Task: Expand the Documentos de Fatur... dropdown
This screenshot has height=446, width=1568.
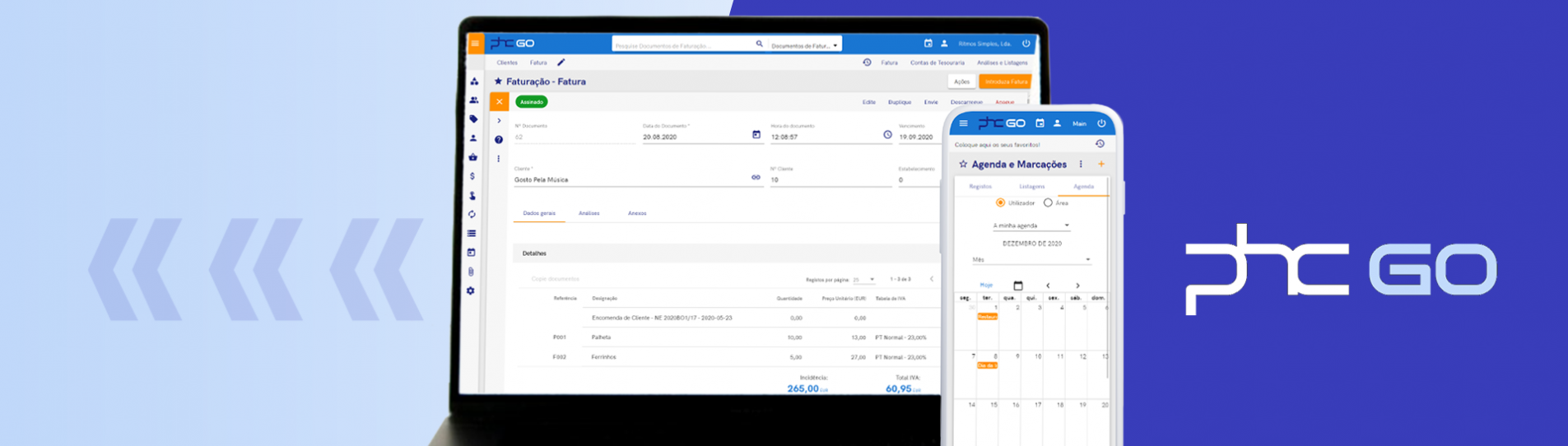Action: (804, 45)
